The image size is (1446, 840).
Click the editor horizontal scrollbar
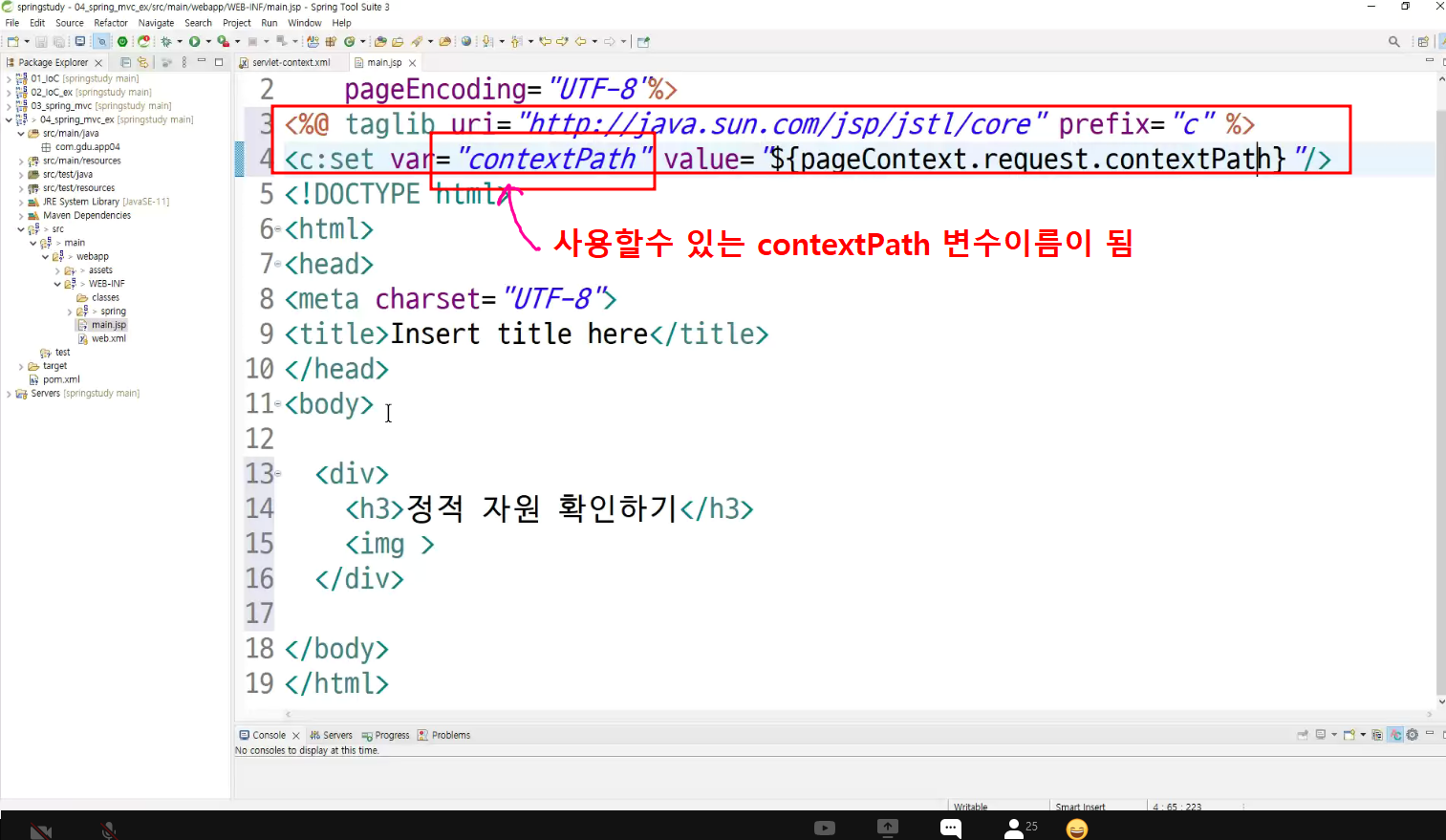pos(857,714)
